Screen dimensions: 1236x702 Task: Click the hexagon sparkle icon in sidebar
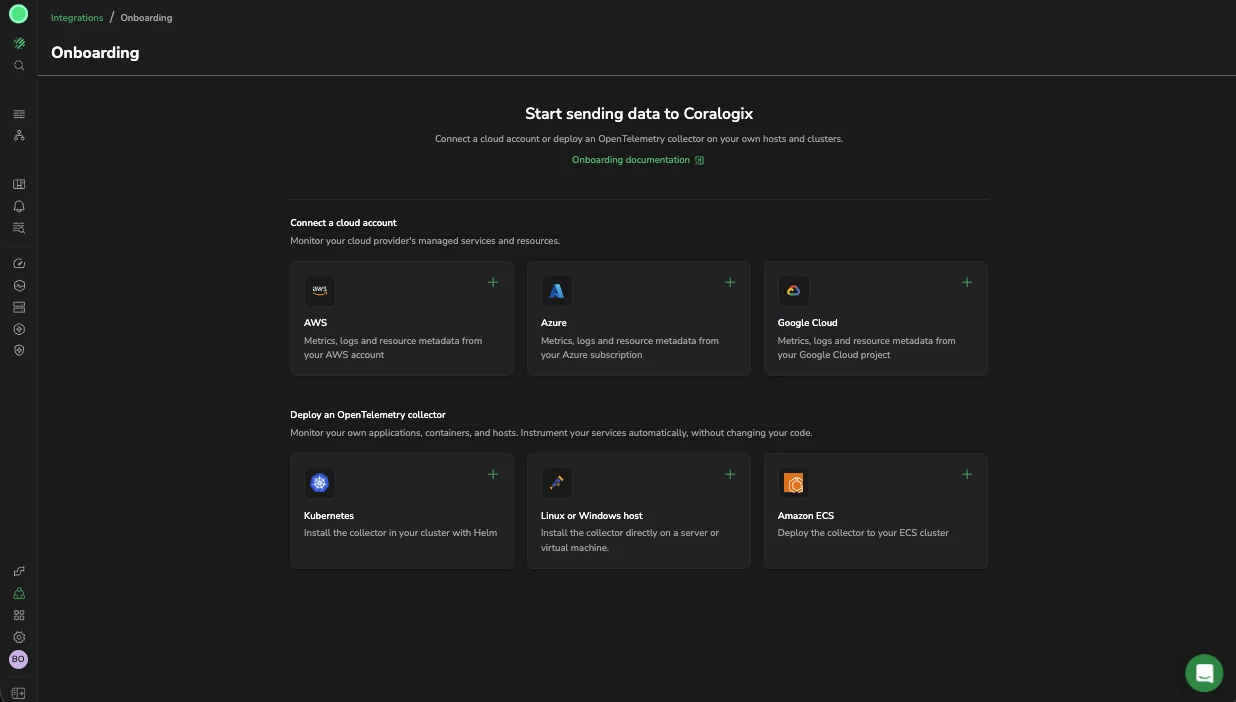pos(19,329)
